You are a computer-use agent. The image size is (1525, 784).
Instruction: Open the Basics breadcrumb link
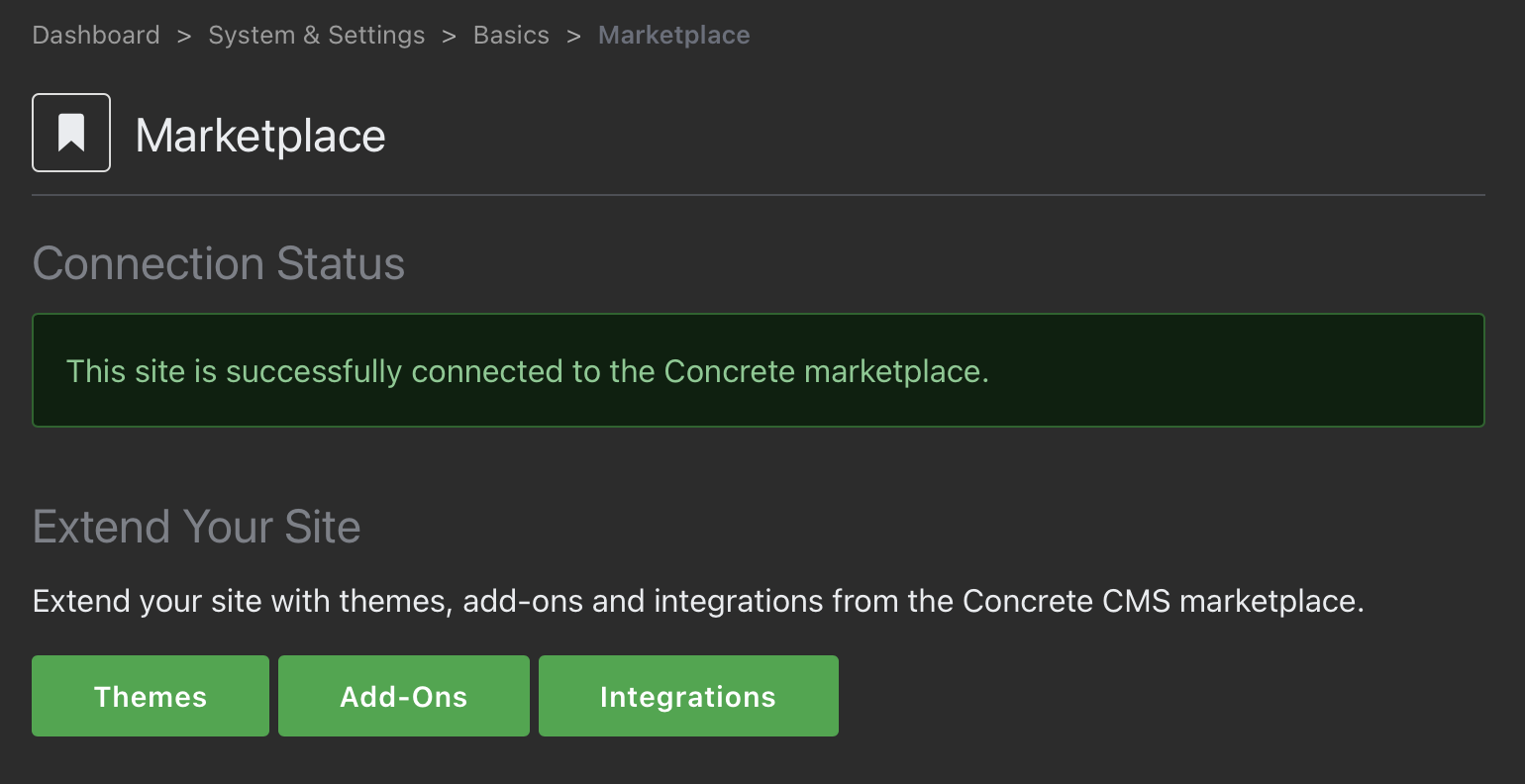click(x=511, y=36)
